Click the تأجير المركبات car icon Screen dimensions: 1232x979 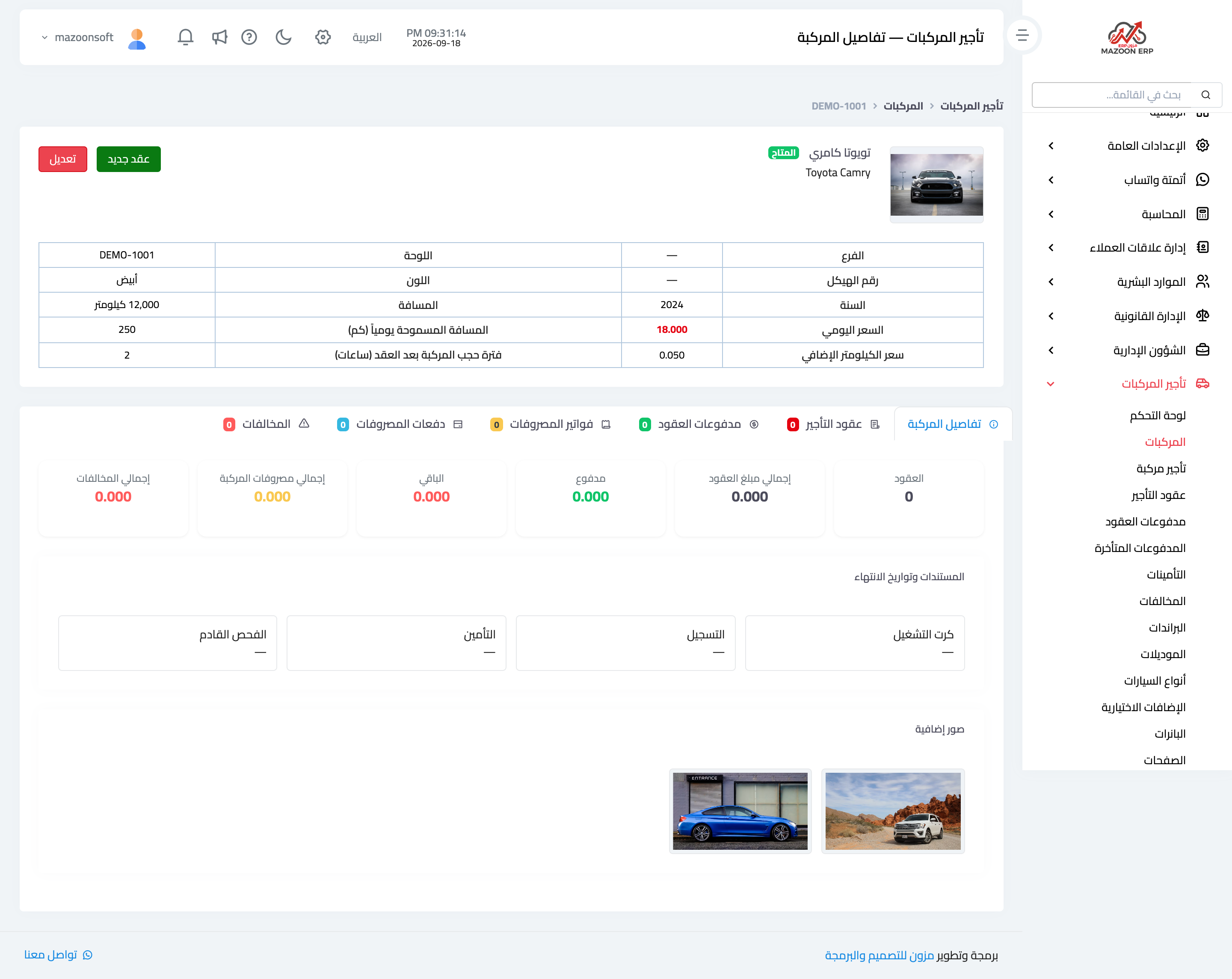tap(1202, 383)
